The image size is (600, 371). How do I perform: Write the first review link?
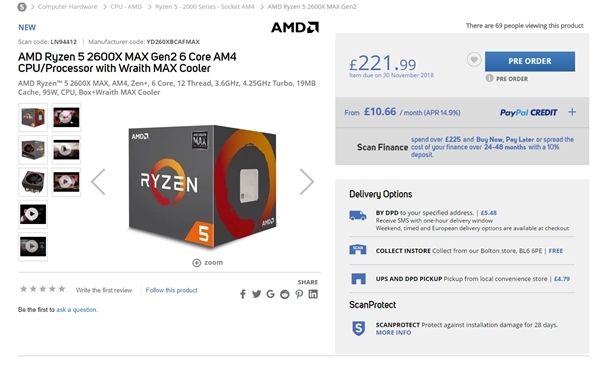click(104, 290)
